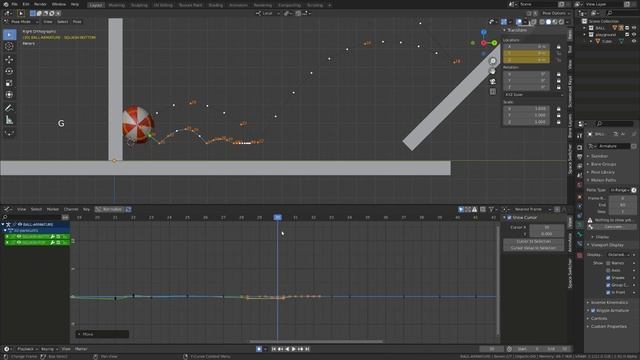Click the viewport zoom magnifier icon
Viewport: 640px width, 360px height.
tap(493, 61)
